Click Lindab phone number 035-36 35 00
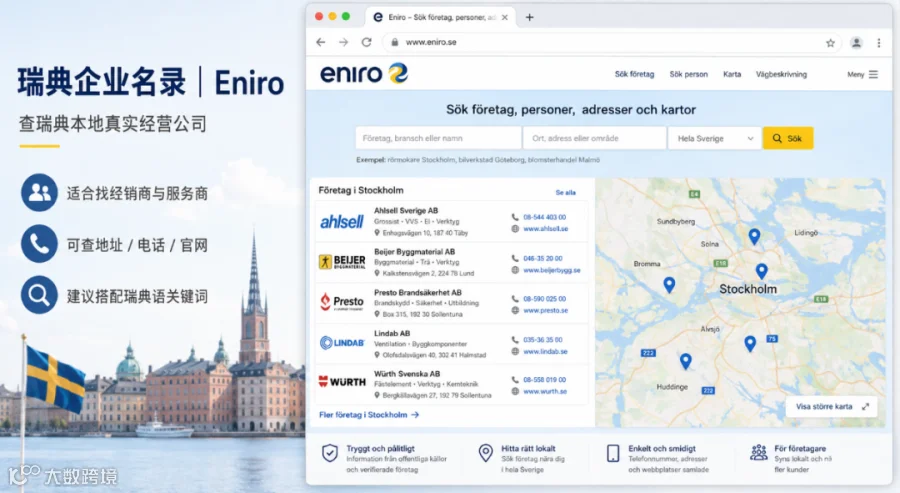900x493 pixels. click(x=542, y=340)
